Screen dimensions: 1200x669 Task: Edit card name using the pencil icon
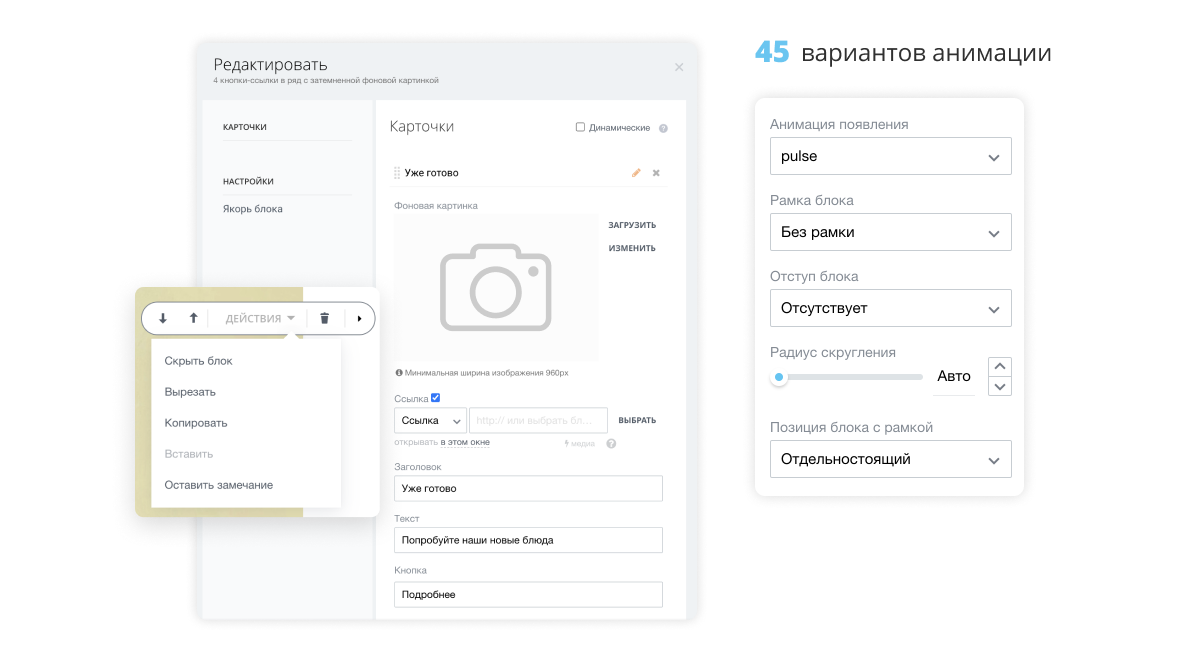(x=636, y=172)
